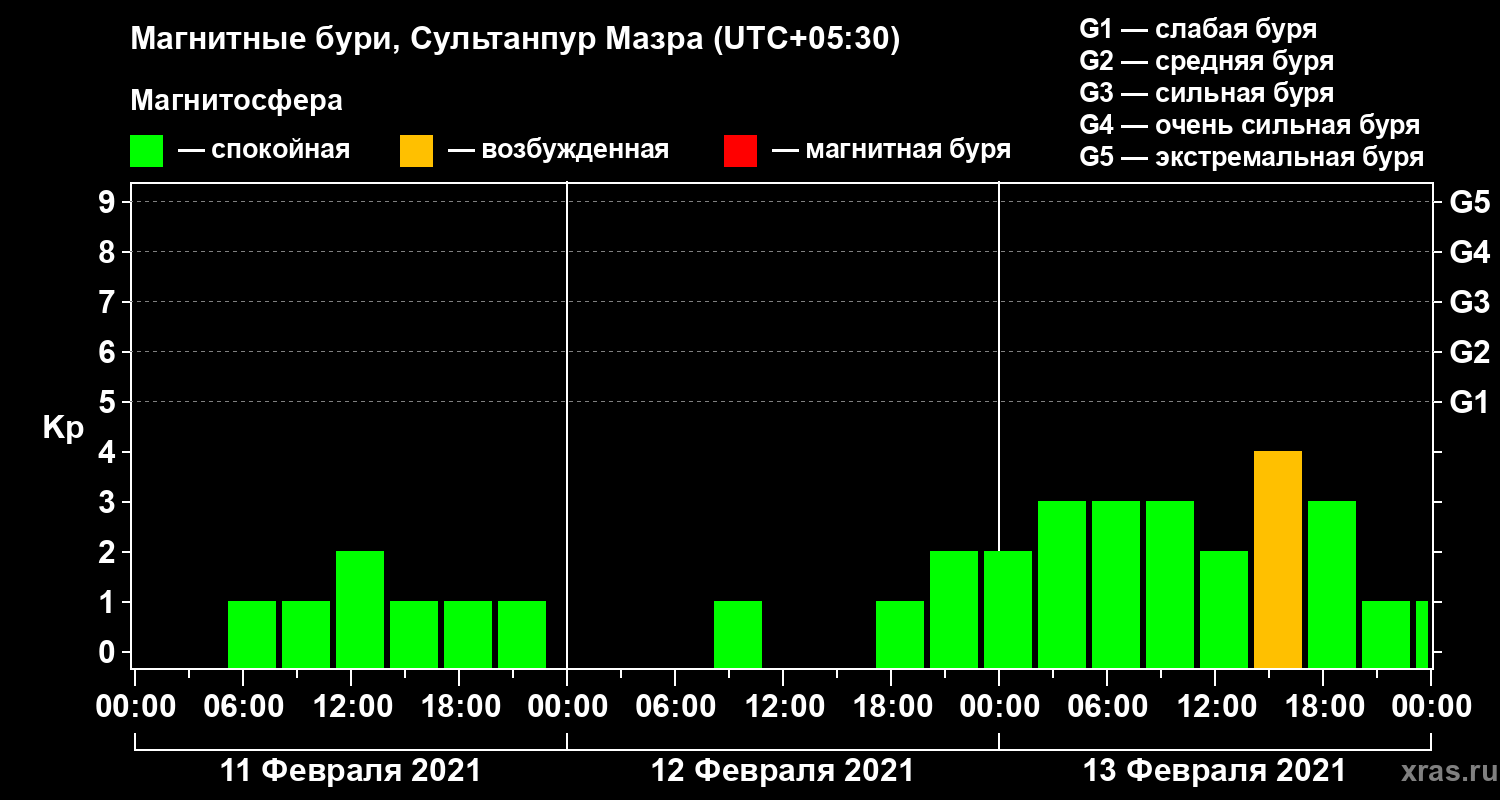
Task: Click the '06:00' time label above 13 Февраля
Action: [1106, 707]
